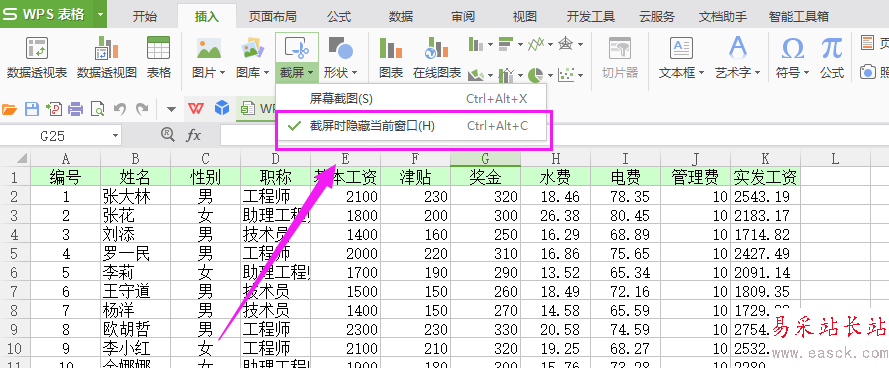Image resolution: width=889 pixels, height=368 pixels.
Task: Click the redo arrow icon
Action: pos(142,108)
